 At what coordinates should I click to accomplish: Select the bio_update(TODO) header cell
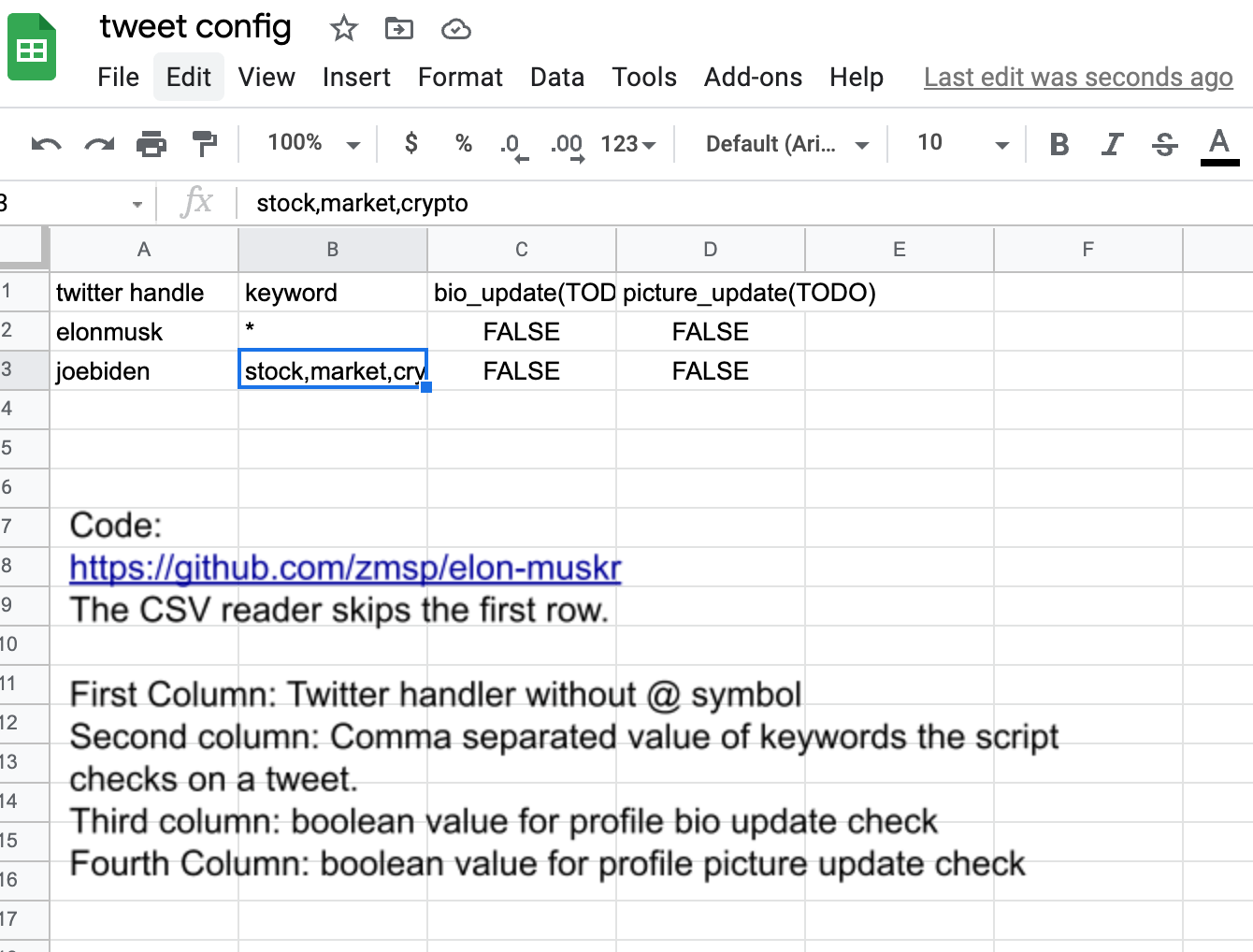[x=522, y=292]
